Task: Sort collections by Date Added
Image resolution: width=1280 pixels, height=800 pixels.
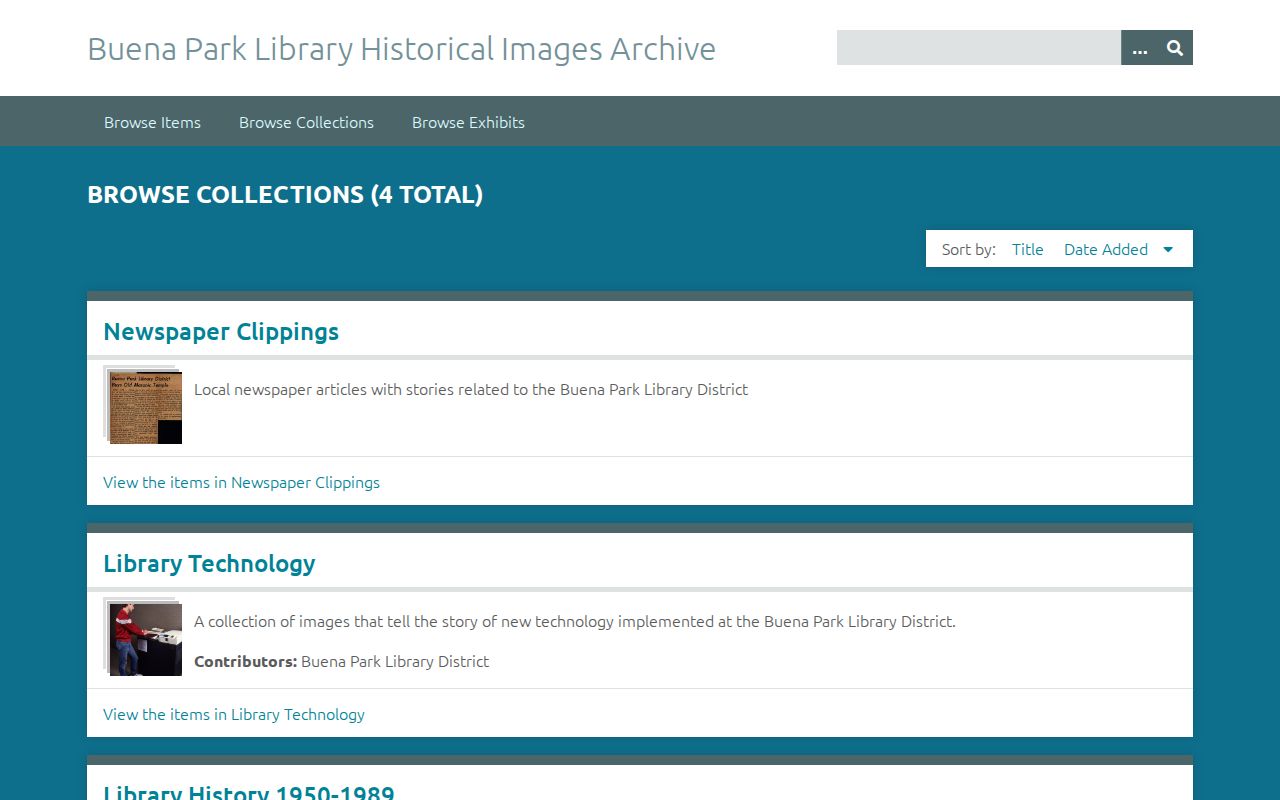Action: (1106, 250)
